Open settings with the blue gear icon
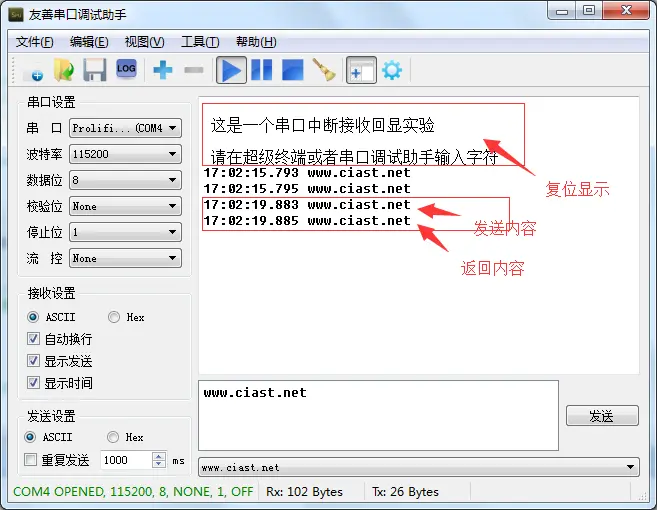Screen dimensions: 657x510 pyautogui.click(x=392, y=70)
